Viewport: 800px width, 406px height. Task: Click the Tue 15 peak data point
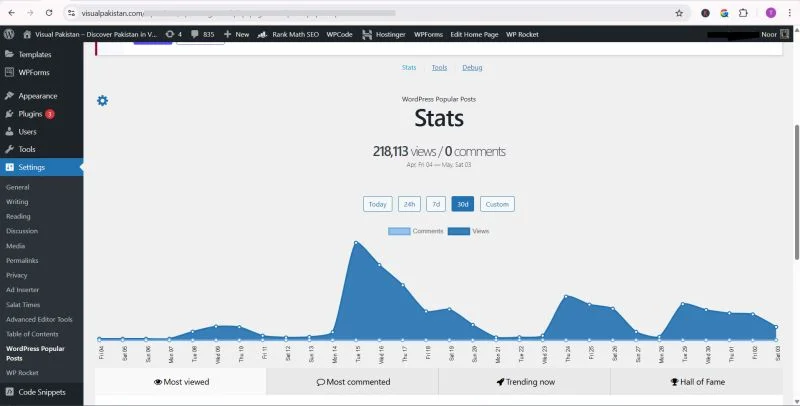click(x=356, y=243)
